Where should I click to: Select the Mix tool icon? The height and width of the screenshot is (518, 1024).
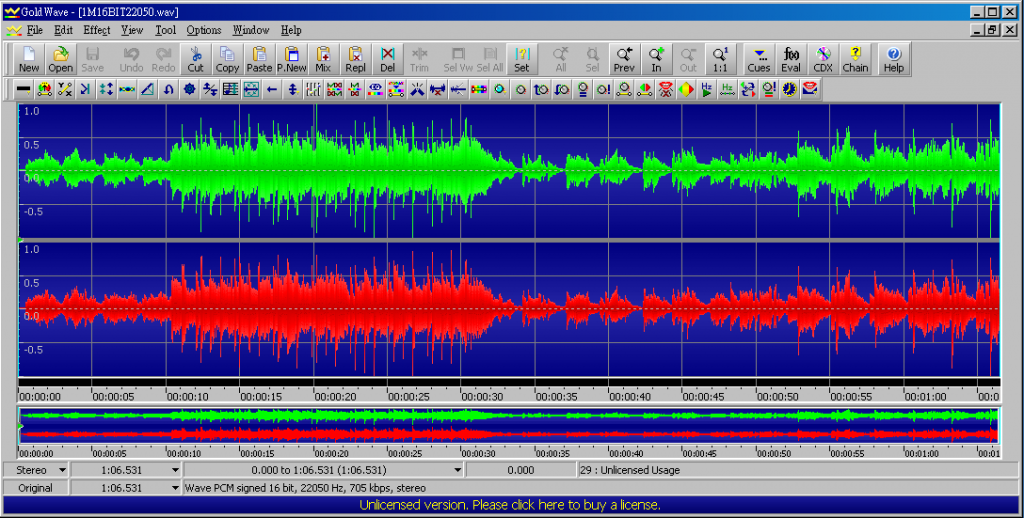pyautogui.click(x=323, y=59)
